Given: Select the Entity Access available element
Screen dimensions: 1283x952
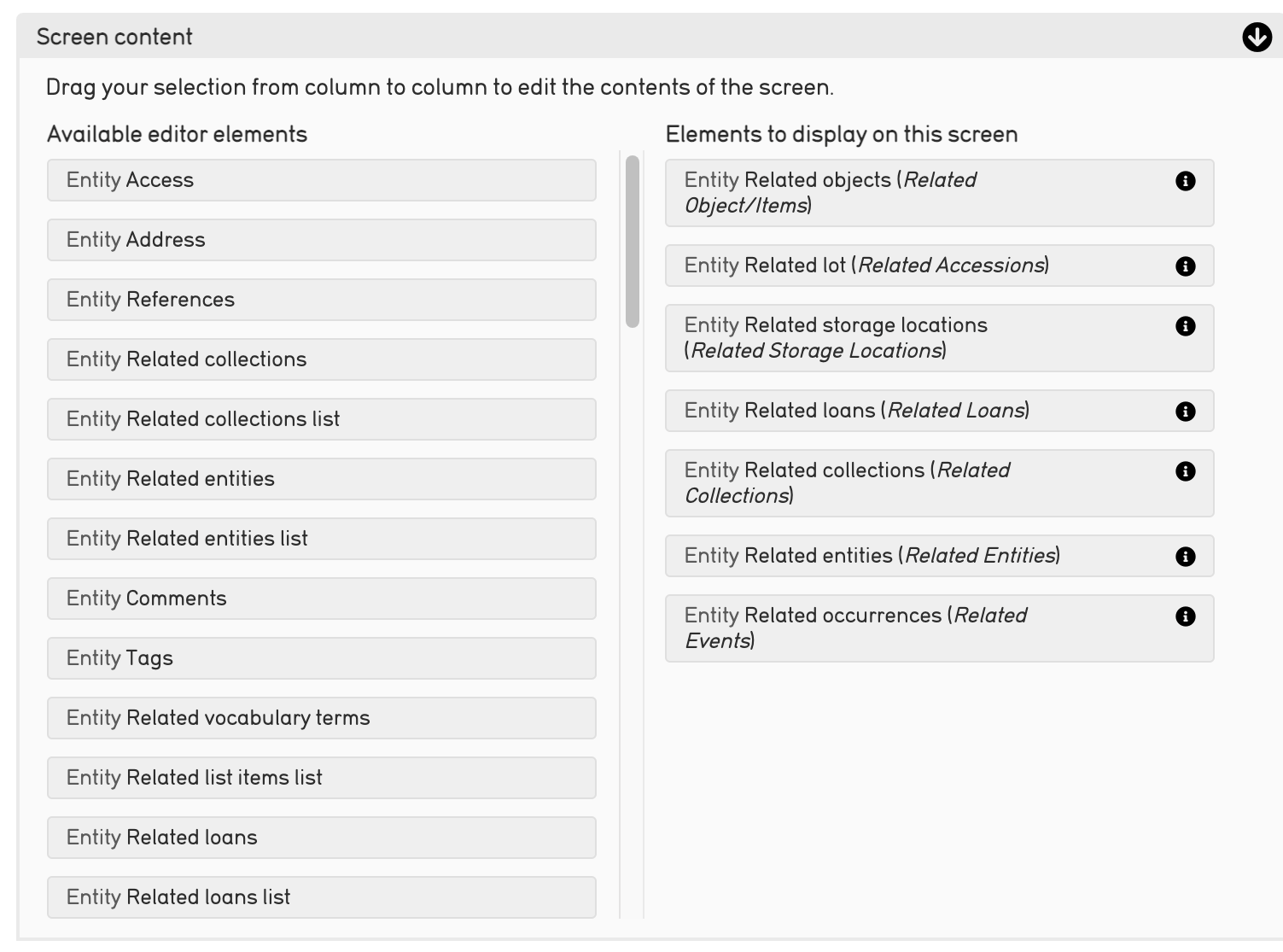Looking at the screenshot, I should click(x=321, y=180).
